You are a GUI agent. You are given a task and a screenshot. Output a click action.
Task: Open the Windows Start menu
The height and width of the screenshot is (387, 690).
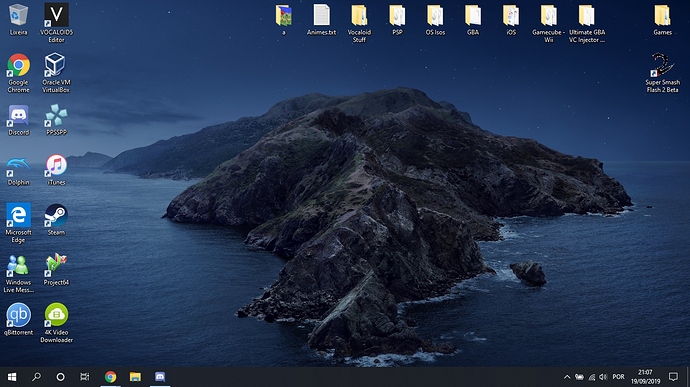(12, 377)
